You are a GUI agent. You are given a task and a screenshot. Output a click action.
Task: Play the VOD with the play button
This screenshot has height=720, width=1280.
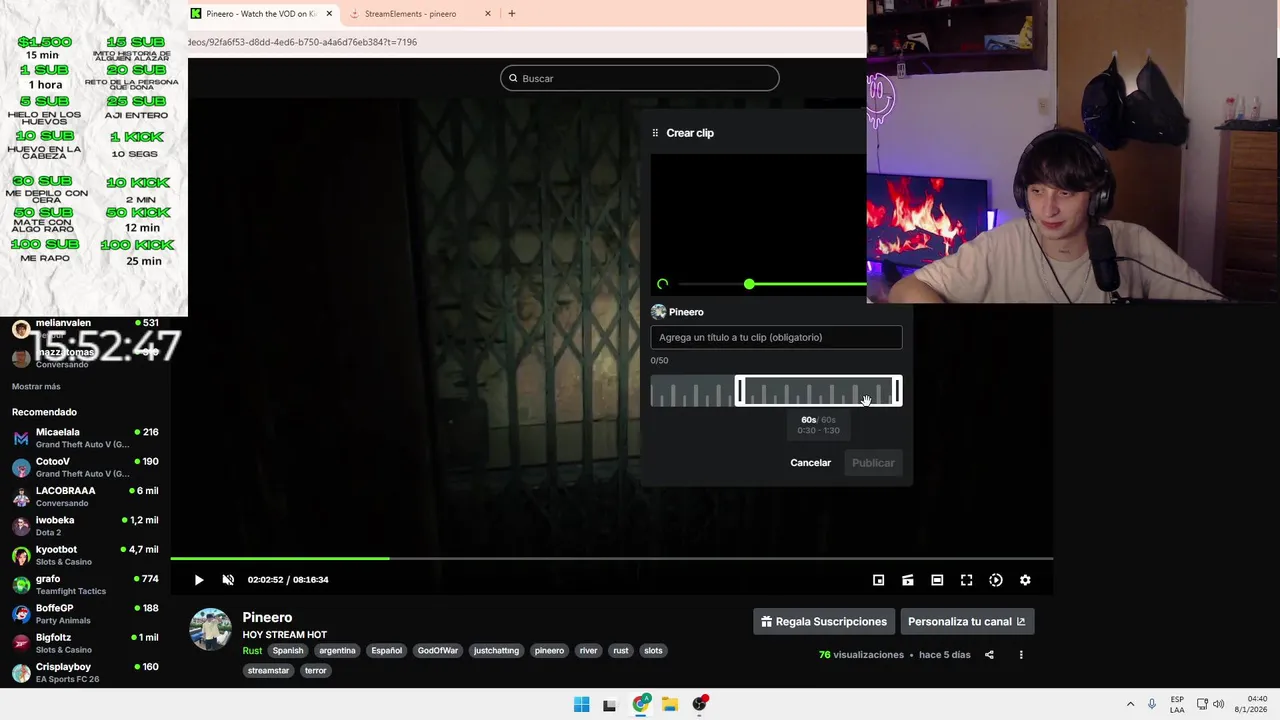[x=199, y=580]
